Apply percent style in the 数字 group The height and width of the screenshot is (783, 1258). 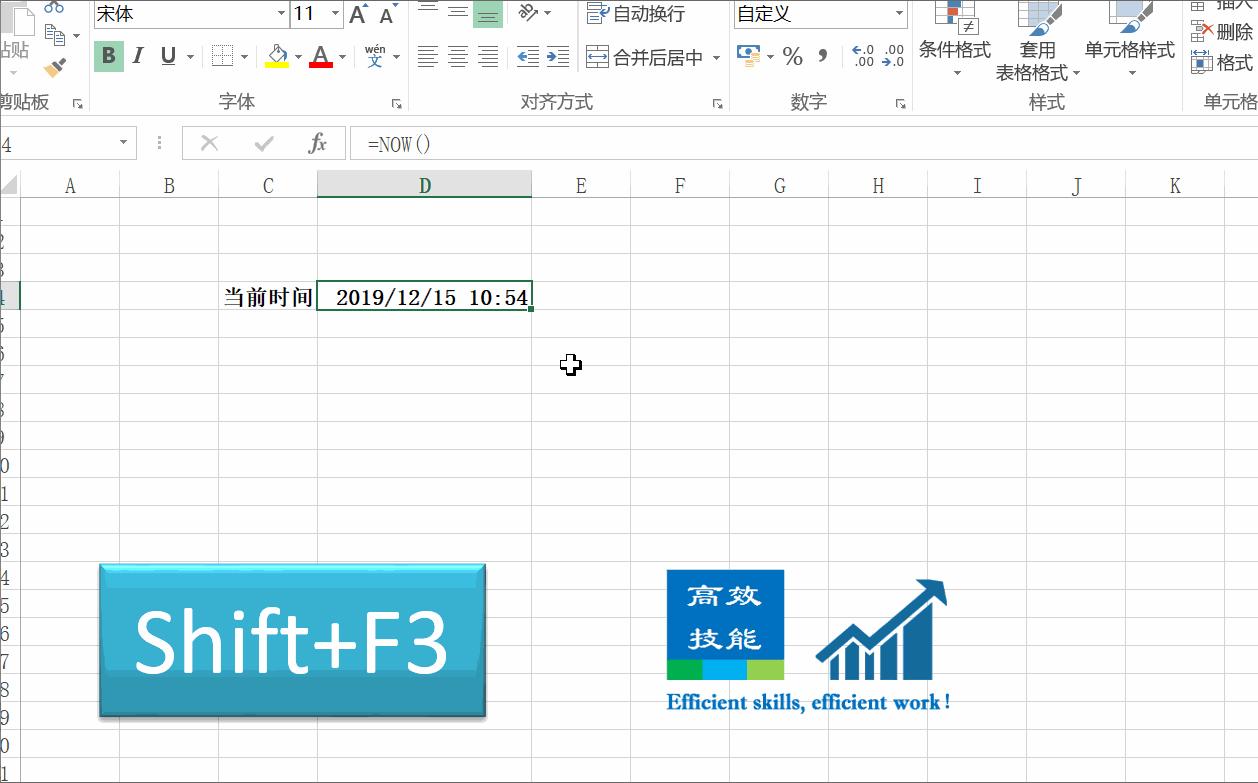tap(793, 57)
